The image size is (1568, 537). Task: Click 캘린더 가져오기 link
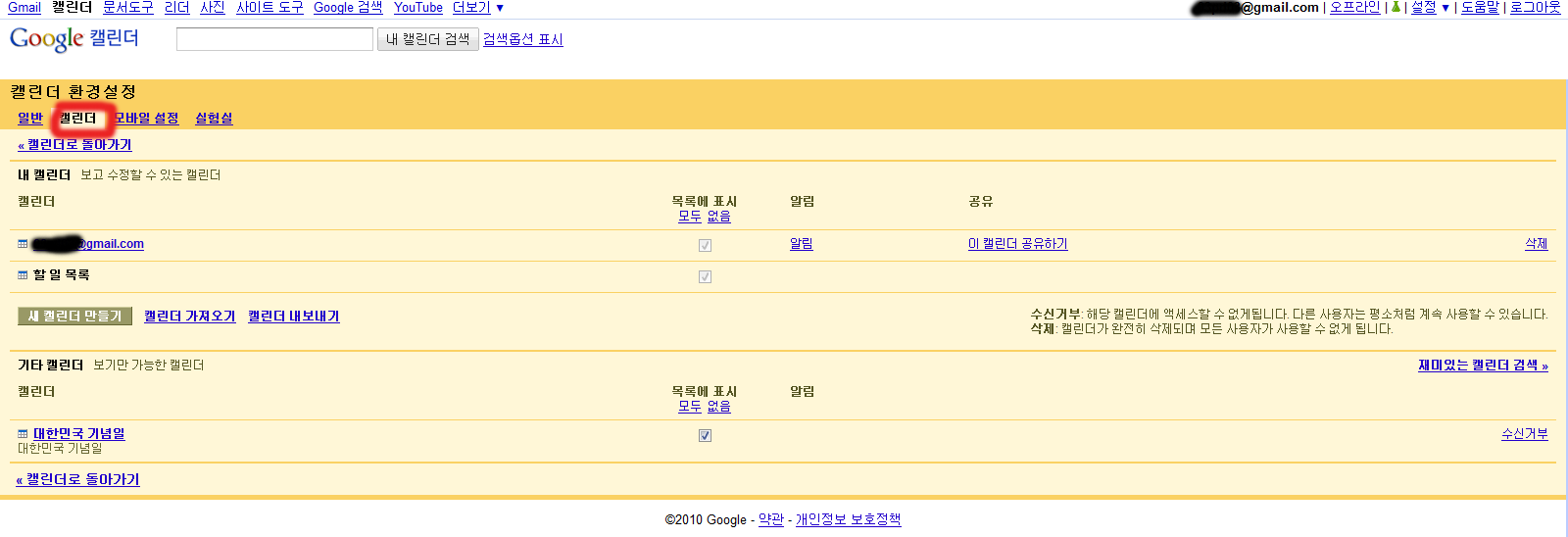[x=190, y=317]
